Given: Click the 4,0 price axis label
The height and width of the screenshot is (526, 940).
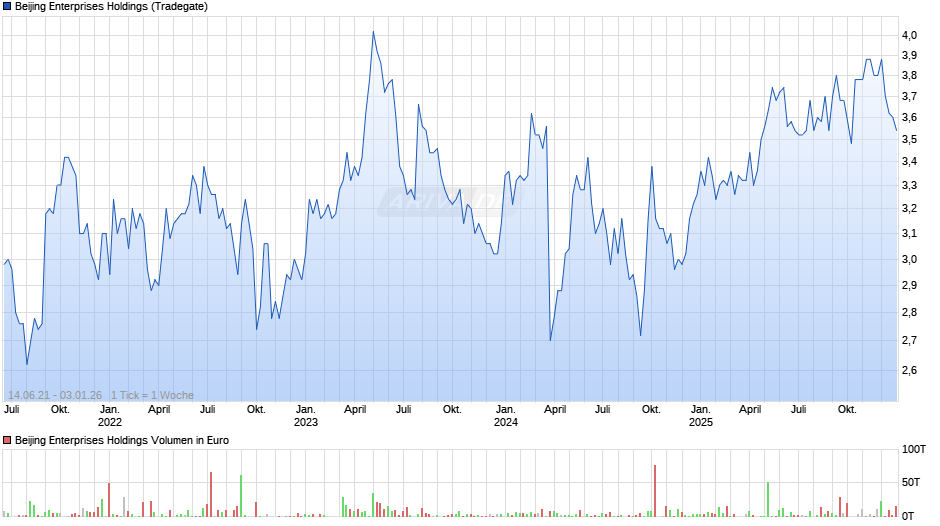Looking at the screenshot, I should [x=909, y=35].
